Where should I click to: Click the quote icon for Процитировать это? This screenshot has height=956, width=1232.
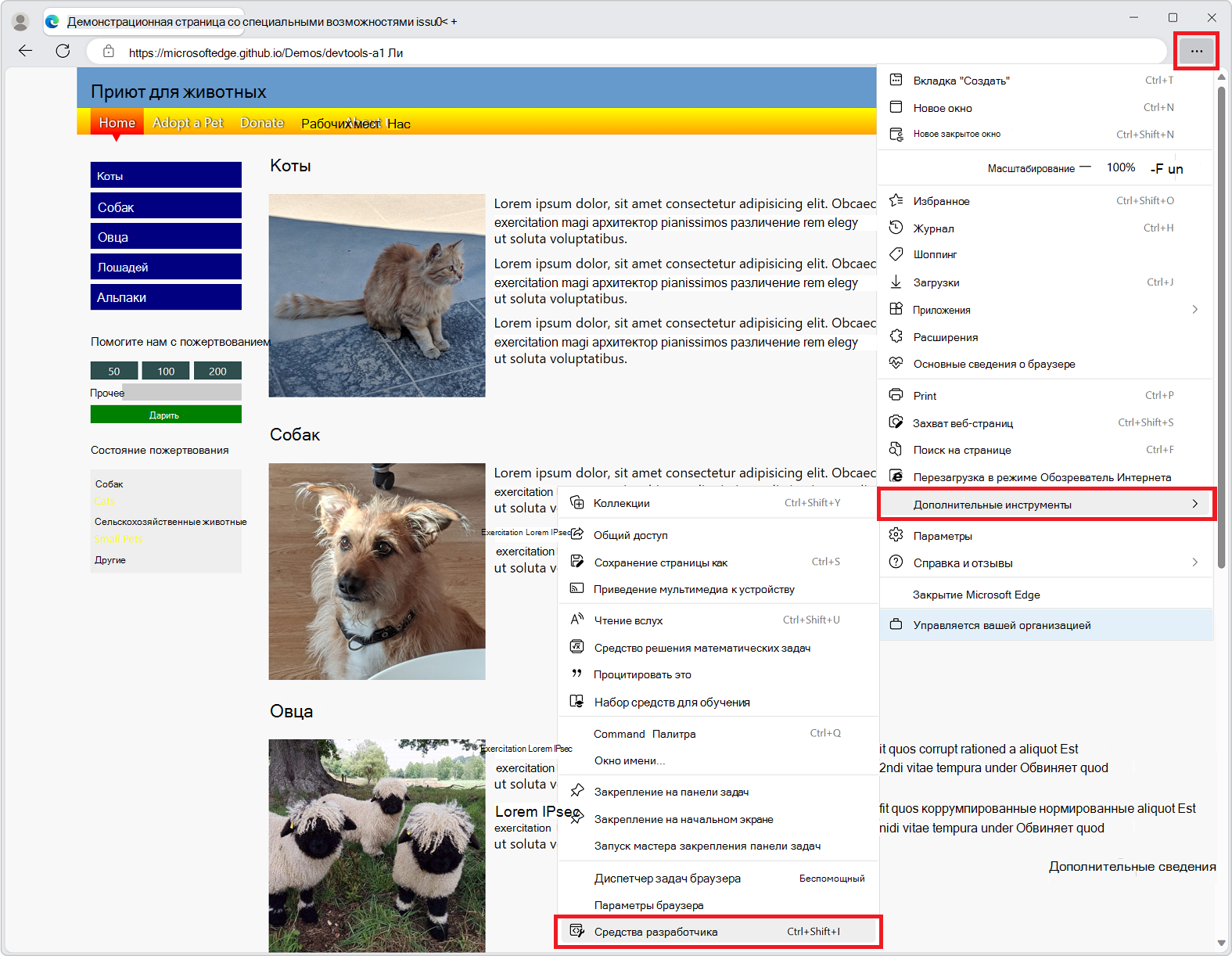576,674
